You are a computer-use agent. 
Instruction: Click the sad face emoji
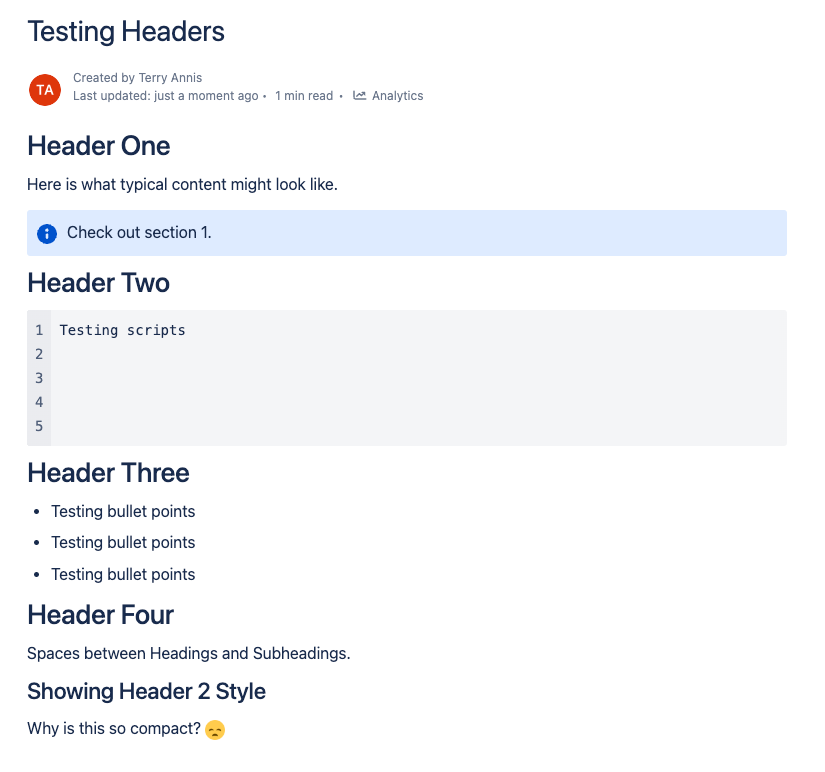click(215, 729)
